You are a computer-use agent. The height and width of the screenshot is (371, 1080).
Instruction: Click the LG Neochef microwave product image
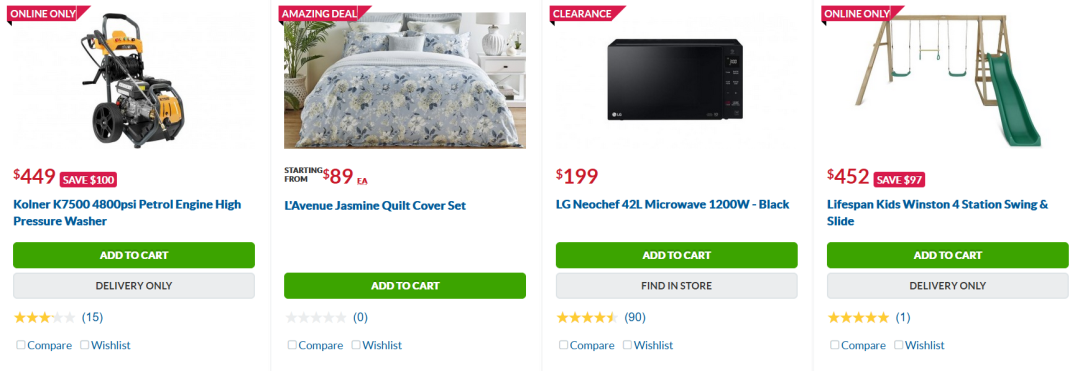676,80
